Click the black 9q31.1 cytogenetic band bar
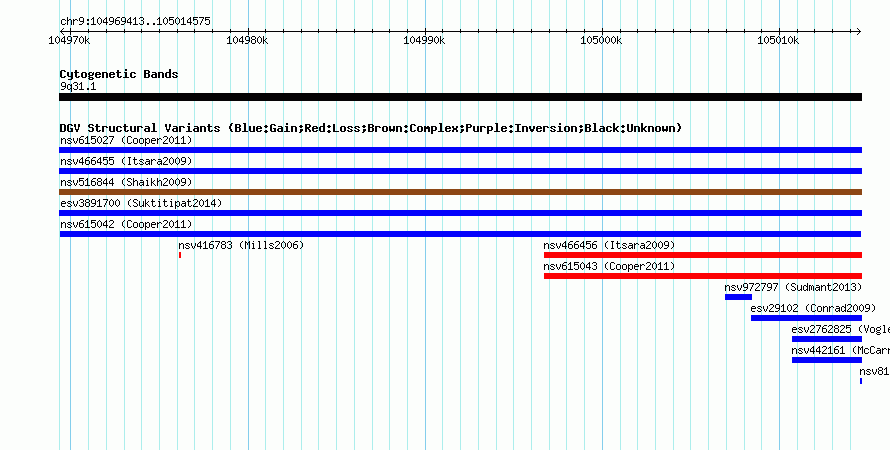890x450 pixels. point(460,97)
